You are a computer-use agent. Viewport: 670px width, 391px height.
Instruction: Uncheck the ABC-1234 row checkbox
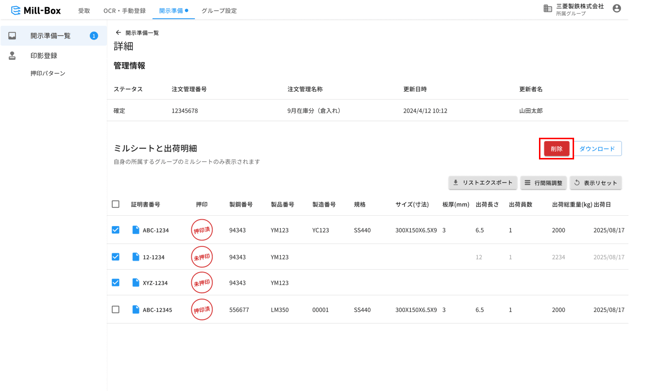pyautogui.click(x=115, y=230)
